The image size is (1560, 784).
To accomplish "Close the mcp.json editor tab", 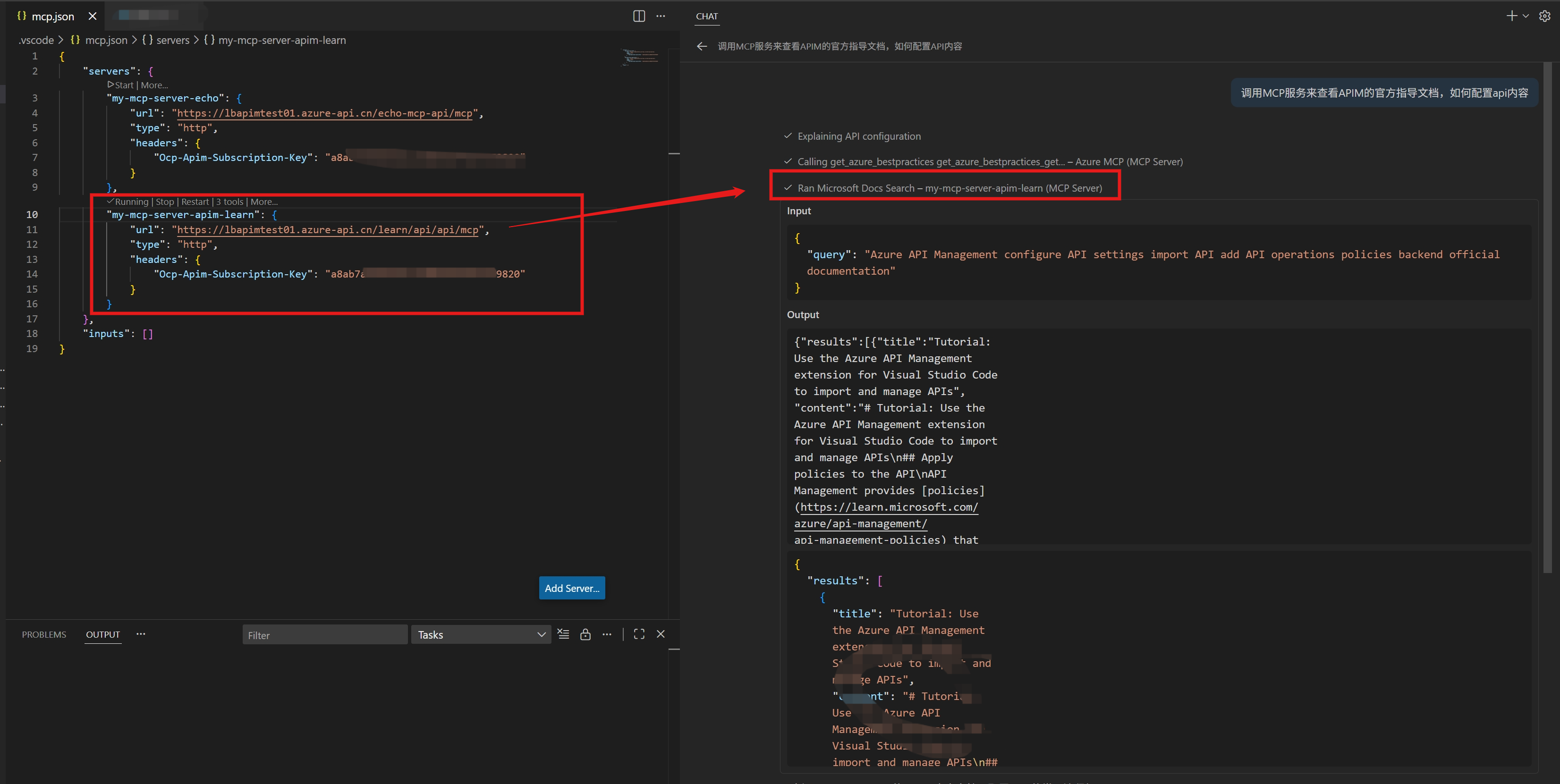I will tap(92, 17).
